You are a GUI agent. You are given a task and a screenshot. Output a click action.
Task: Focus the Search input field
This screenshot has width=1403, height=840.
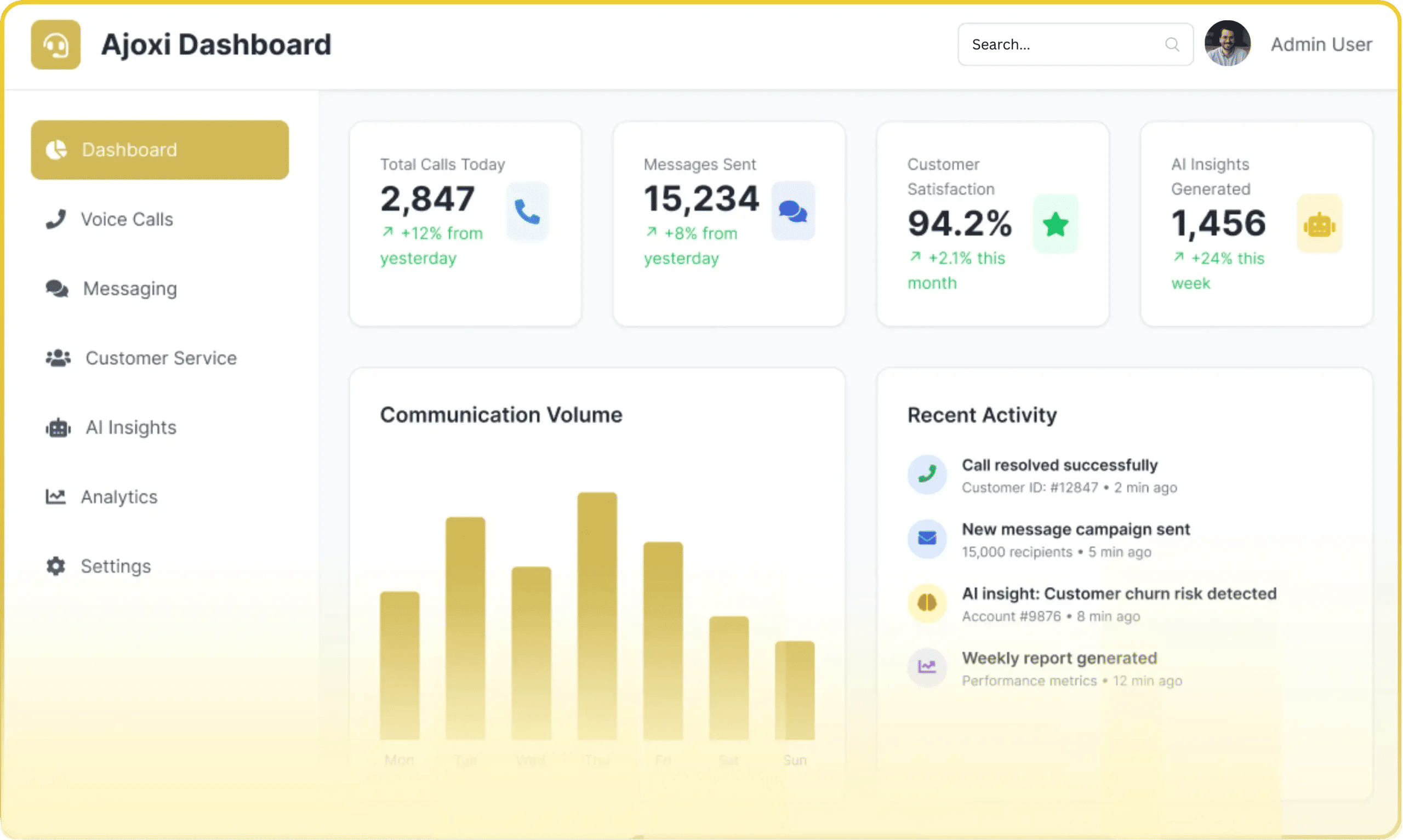(1075, 45)
